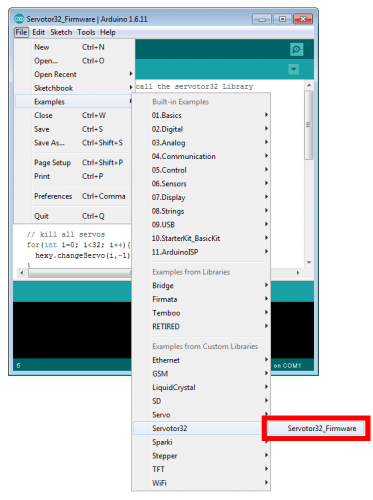The height and width of the screenshot is (500, 373).
Task: Choose Print from the File menu
Action: pos(74,176)
